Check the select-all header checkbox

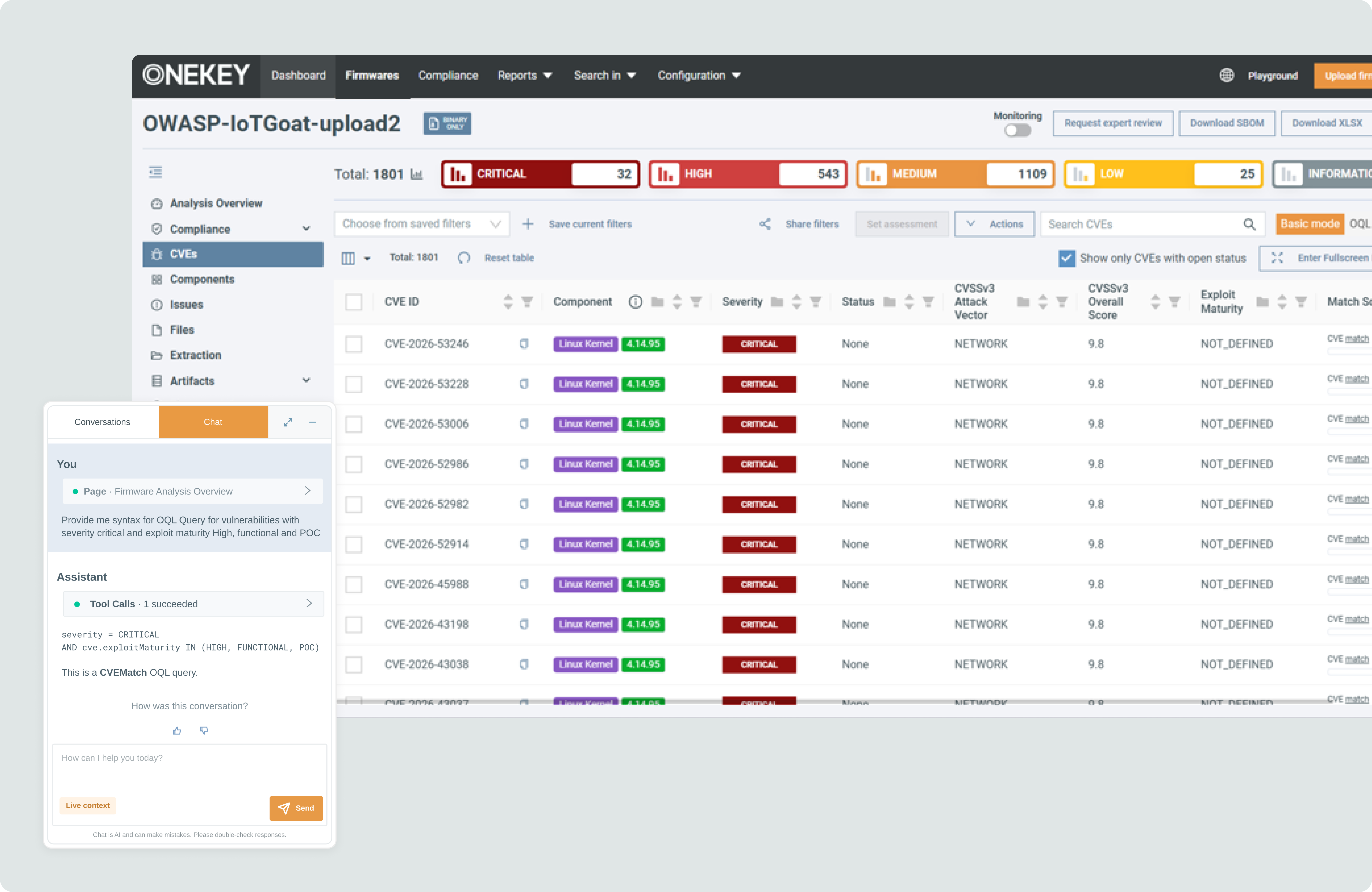point(353,302)
